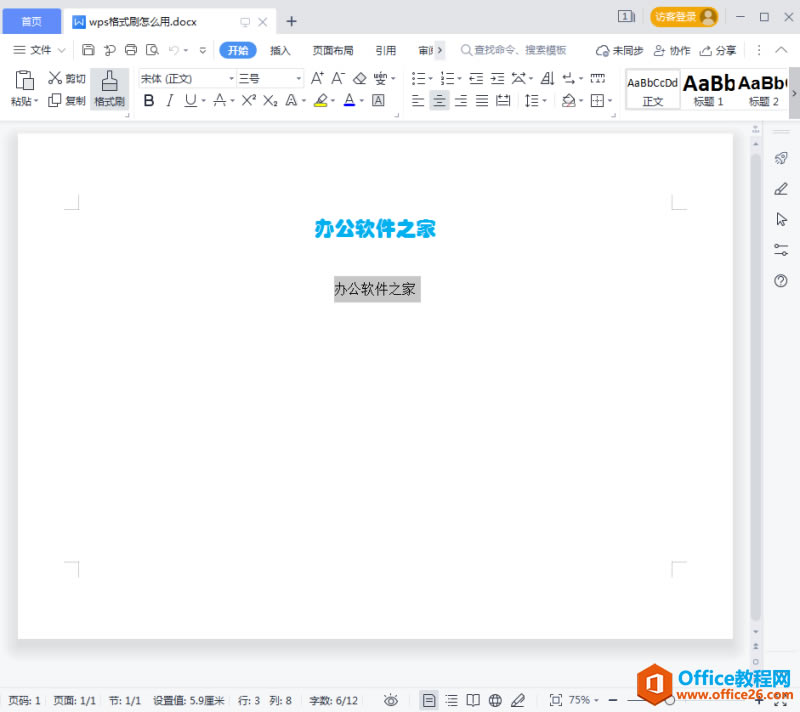Align text right
800x712 pixels.
point(461,100)
